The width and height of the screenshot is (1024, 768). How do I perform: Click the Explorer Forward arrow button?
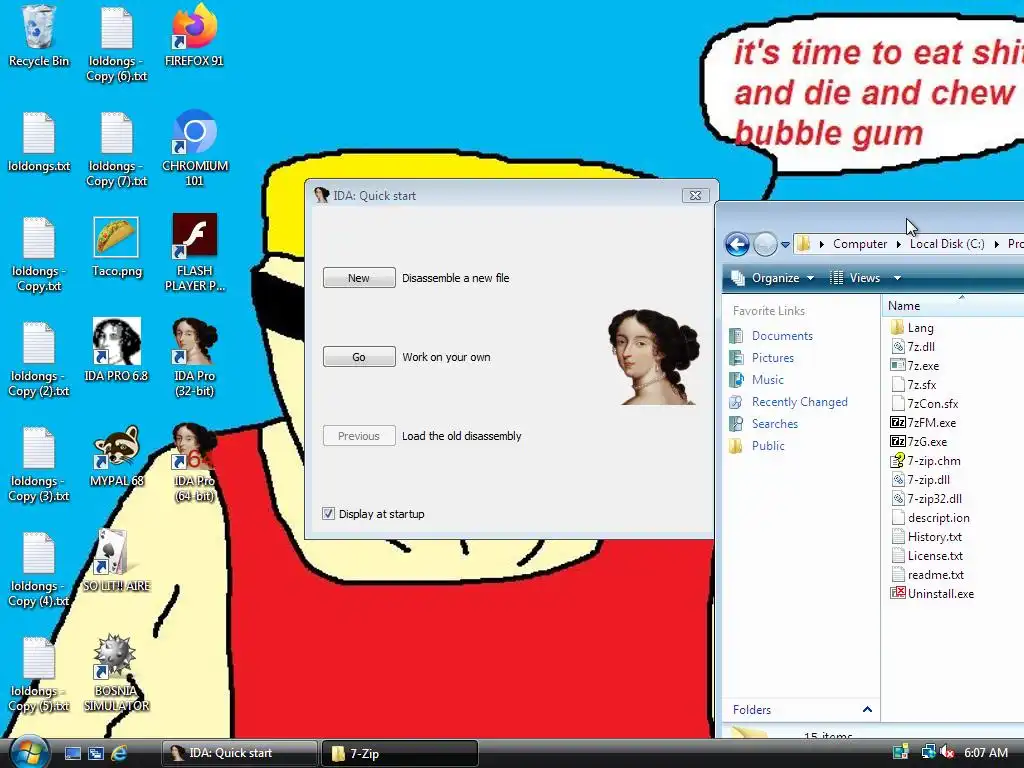coord(765,244)
